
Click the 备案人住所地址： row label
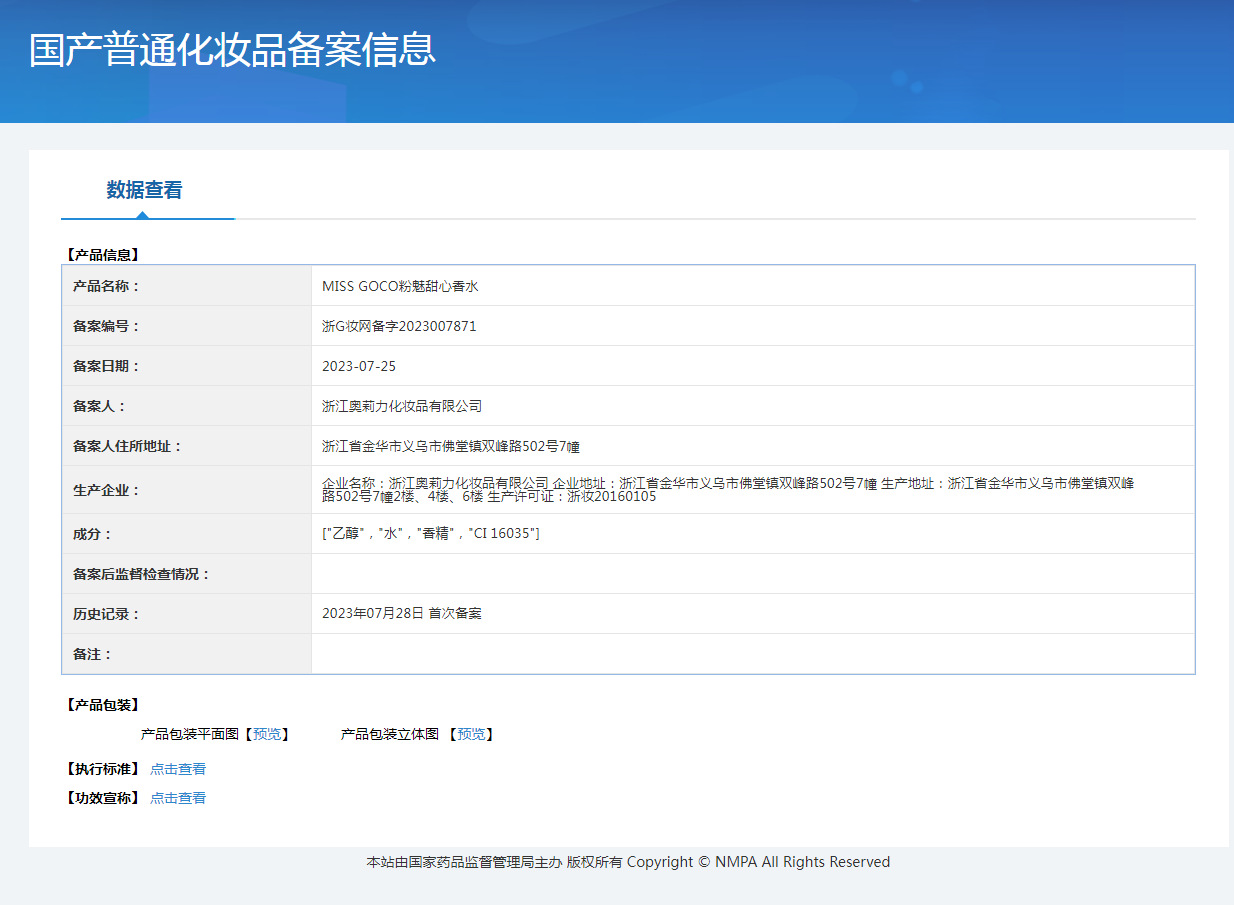128,446
